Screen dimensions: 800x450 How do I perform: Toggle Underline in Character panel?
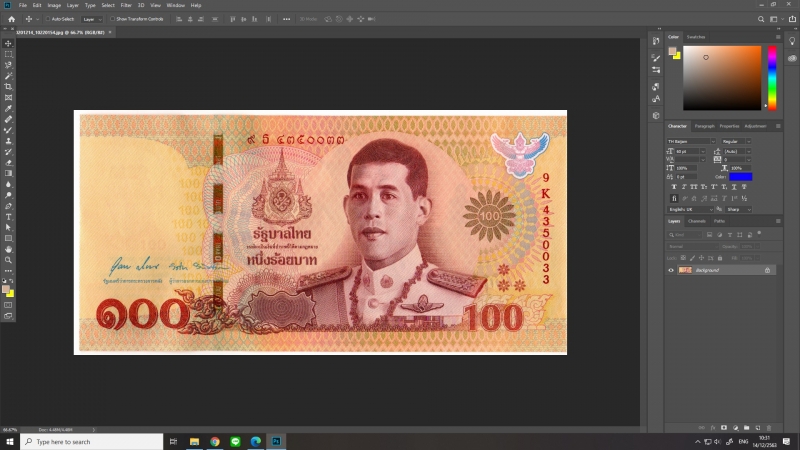pos(734,187)
